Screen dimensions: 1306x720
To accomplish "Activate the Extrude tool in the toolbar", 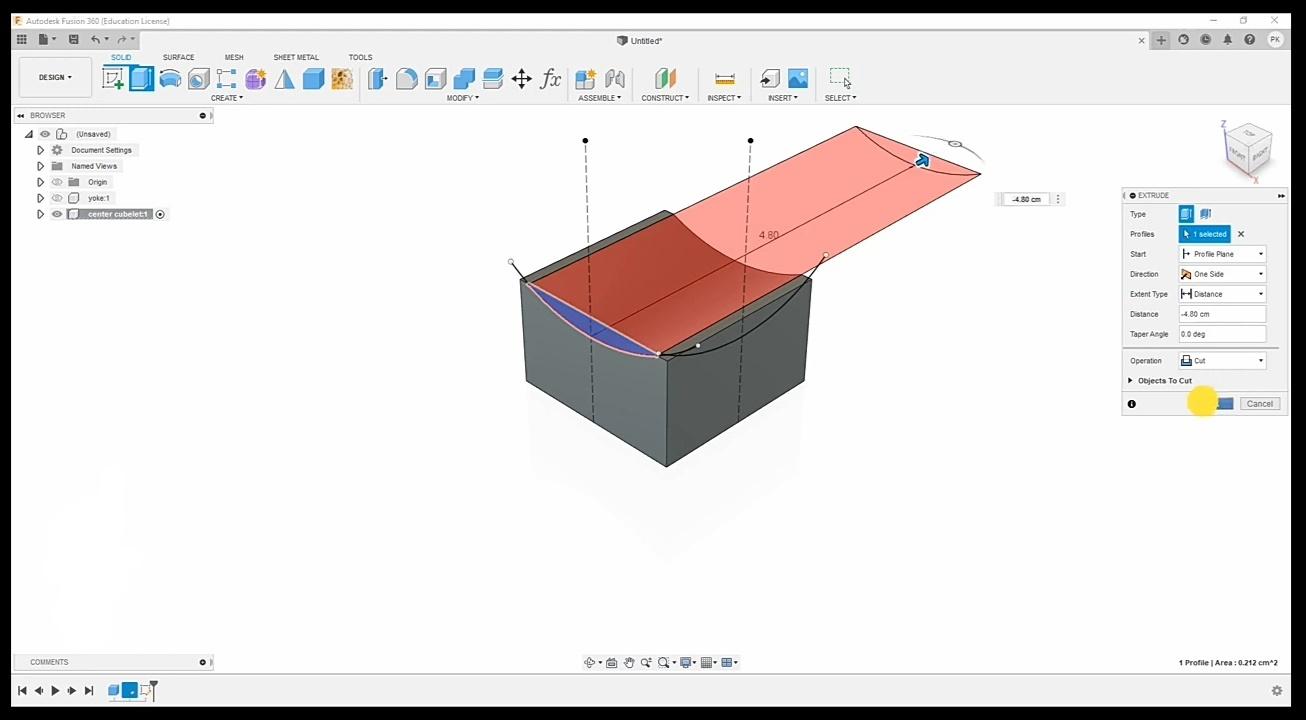I will (141, 79).
